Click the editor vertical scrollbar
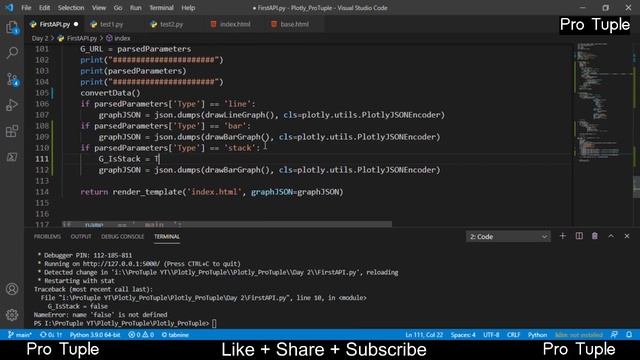This screenshot has width=640, height=360. coord(636,187)
